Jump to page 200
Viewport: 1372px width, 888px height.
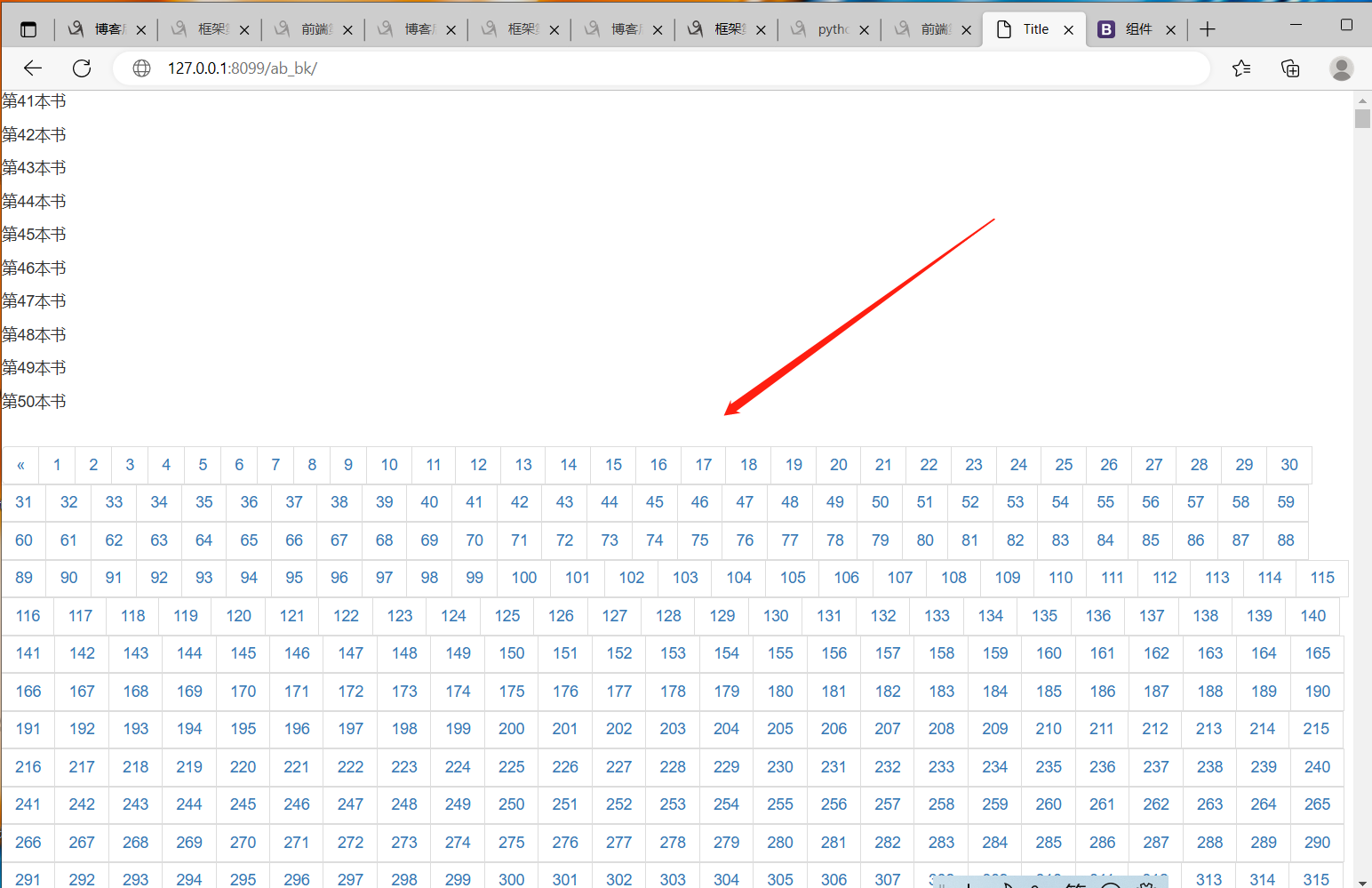[x=512, y=729]
